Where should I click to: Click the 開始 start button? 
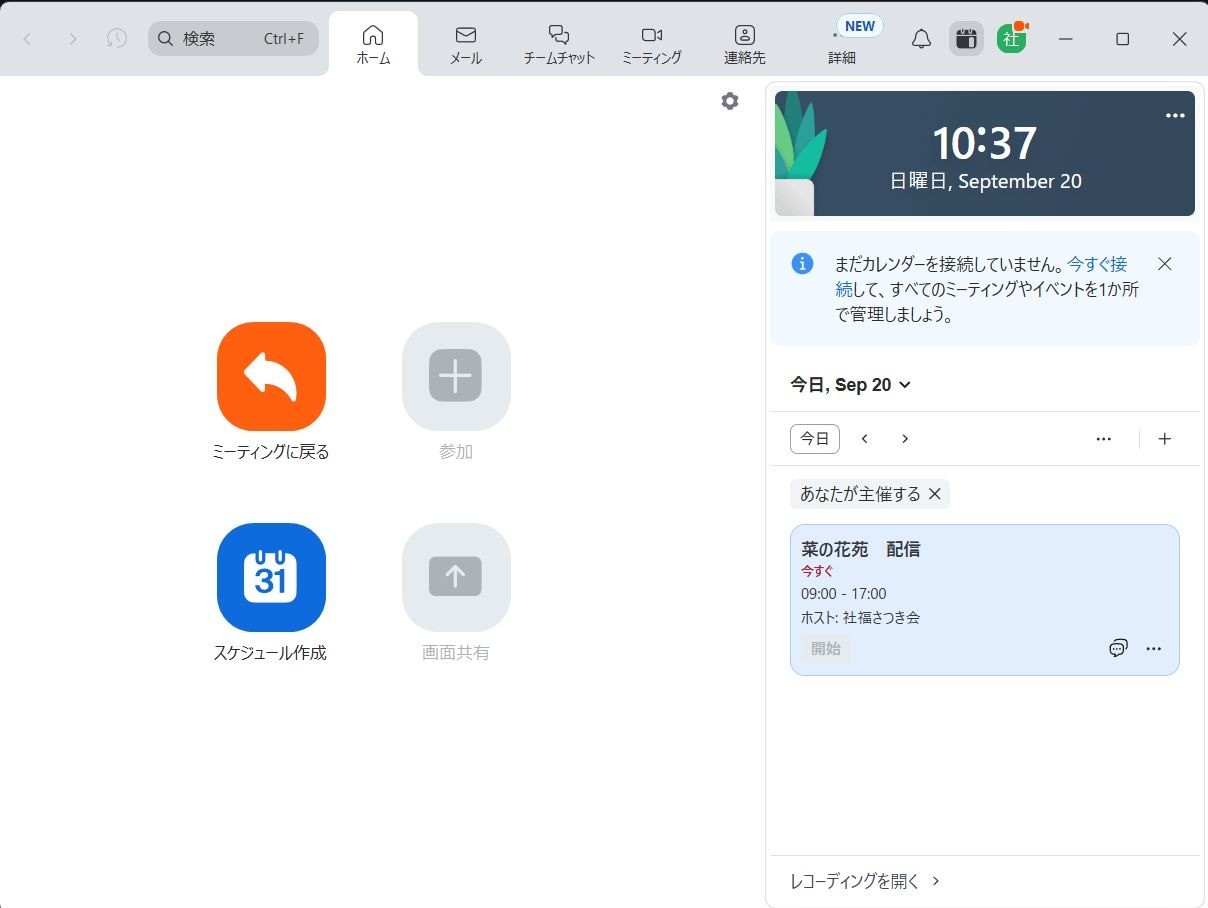(x=826, y=648)
